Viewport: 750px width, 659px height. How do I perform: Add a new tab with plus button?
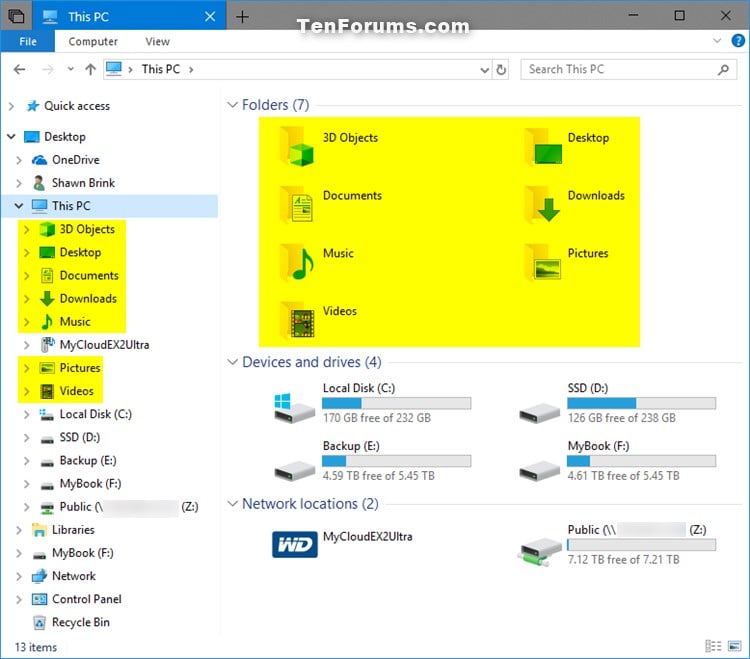[x=243, y=17]
